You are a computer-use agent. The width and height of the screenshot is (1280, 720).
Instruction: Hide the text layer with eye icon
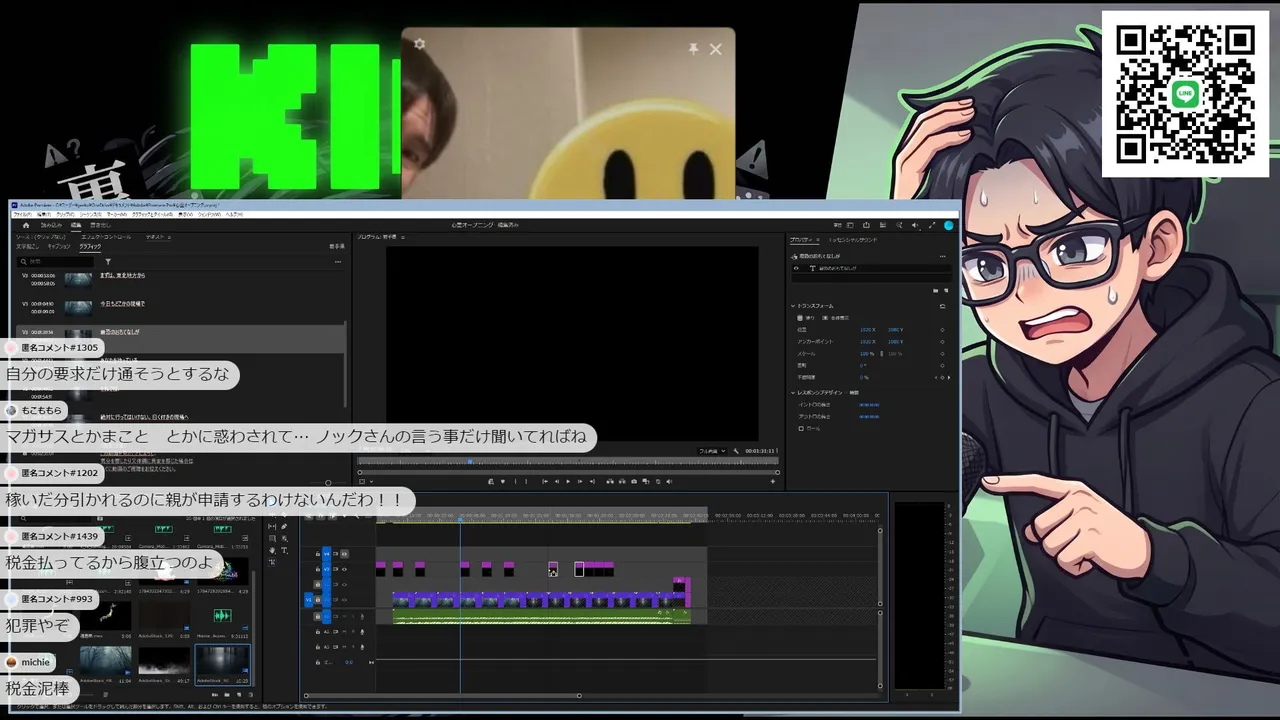coord(796,268)
